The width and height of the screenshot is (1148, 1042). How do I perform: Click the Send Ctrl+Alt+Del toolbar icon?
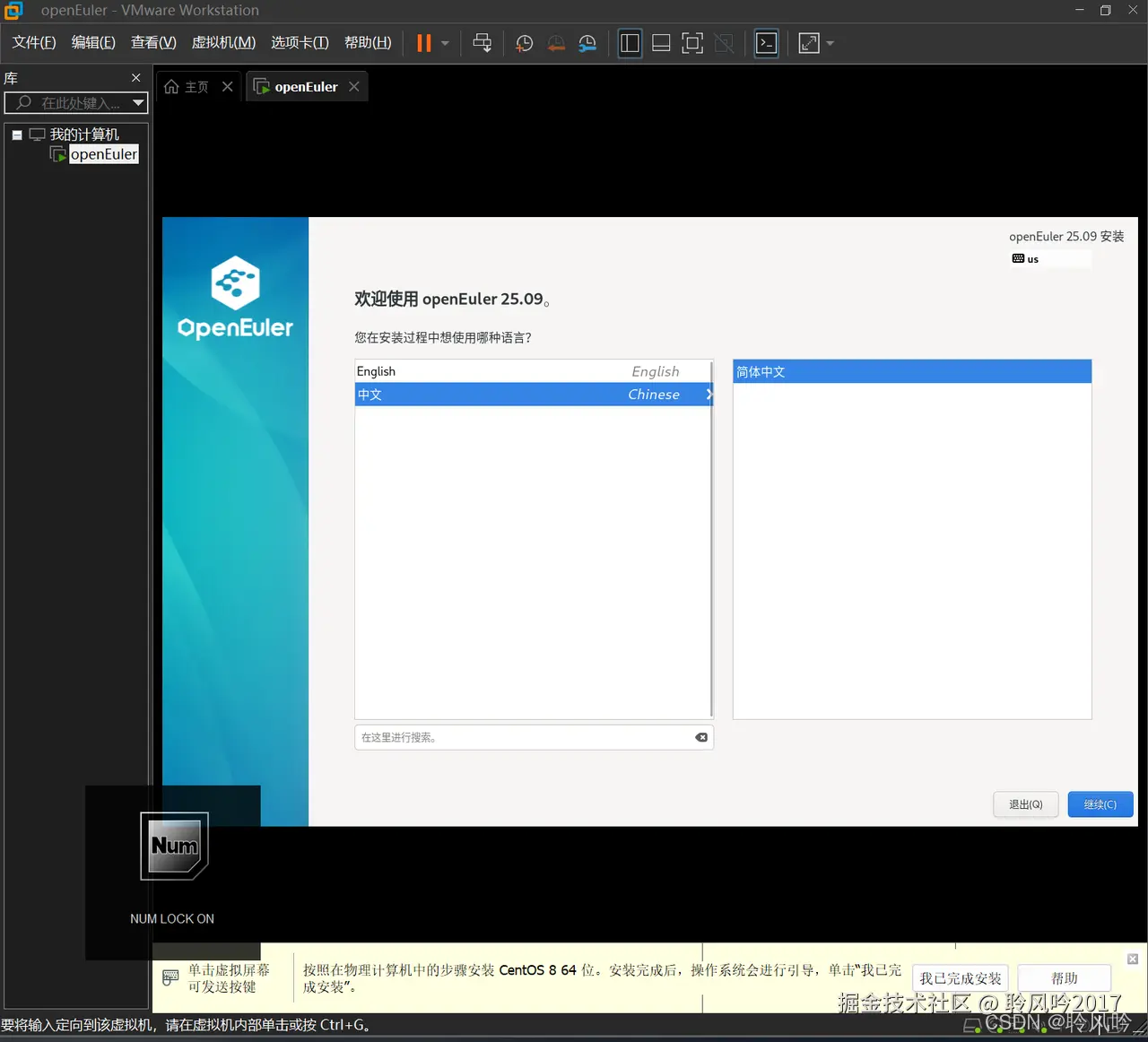[x=483, y=43]
